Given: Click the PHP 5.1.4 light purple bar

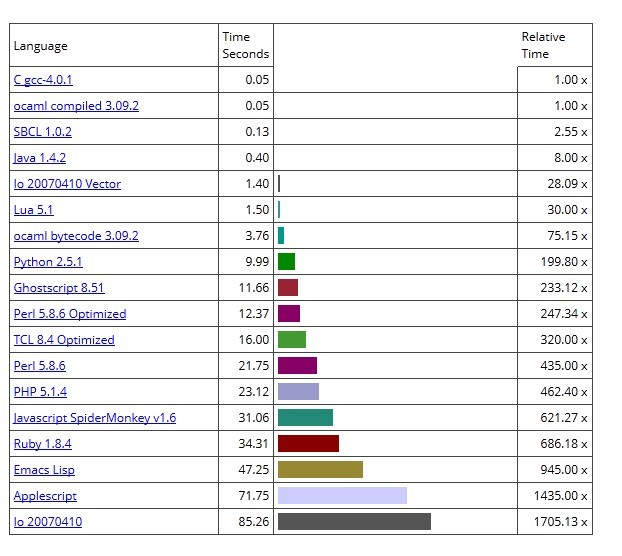Looking at the screenshot, I should 298,392.
